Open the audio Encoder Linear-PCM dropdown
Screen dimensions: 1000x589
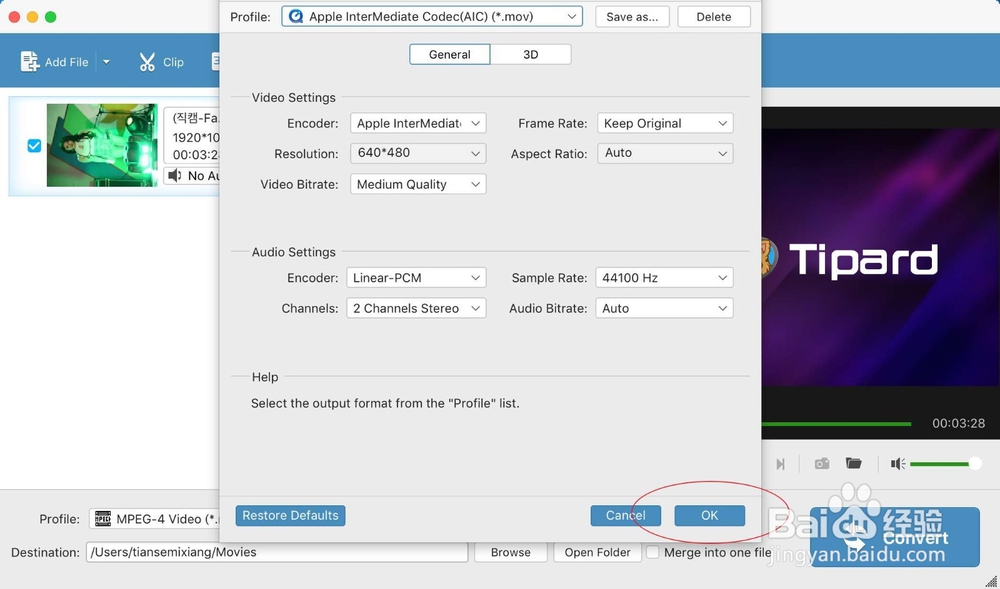[416, 277]
